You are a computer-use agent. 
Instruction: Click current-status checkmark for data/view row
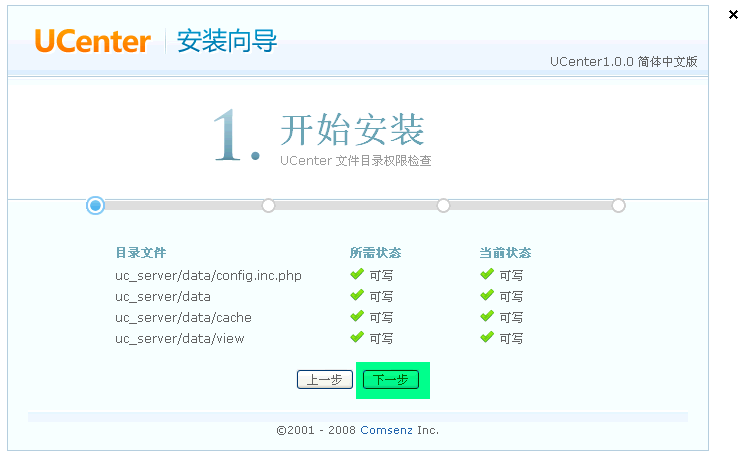487,337
